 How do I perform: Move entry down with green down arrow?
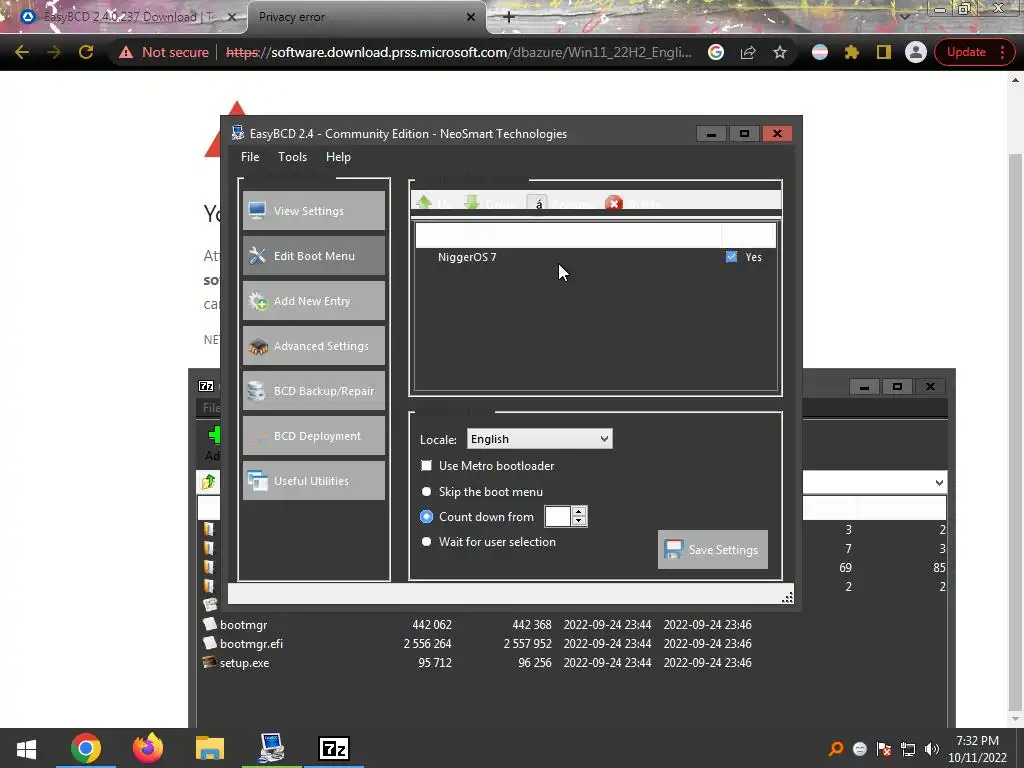(x=472, y=202)
